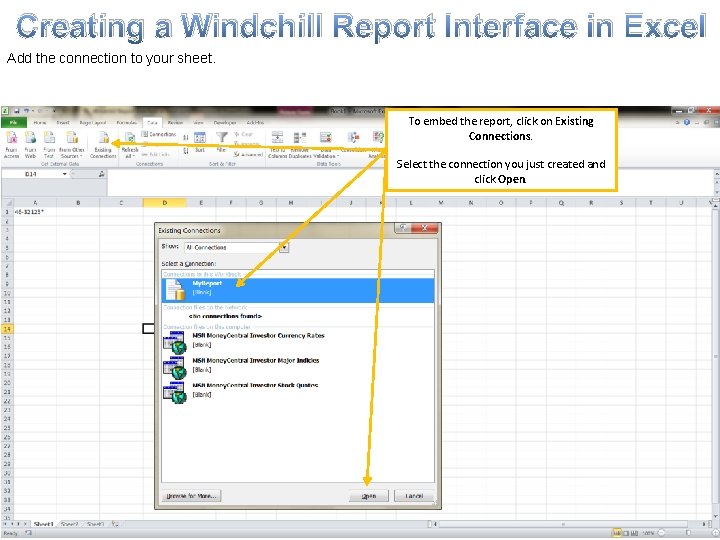Switch to the Sheet2 tab
Image resolution: width=720 pixels, height=540 pixels.
point(70,524)
